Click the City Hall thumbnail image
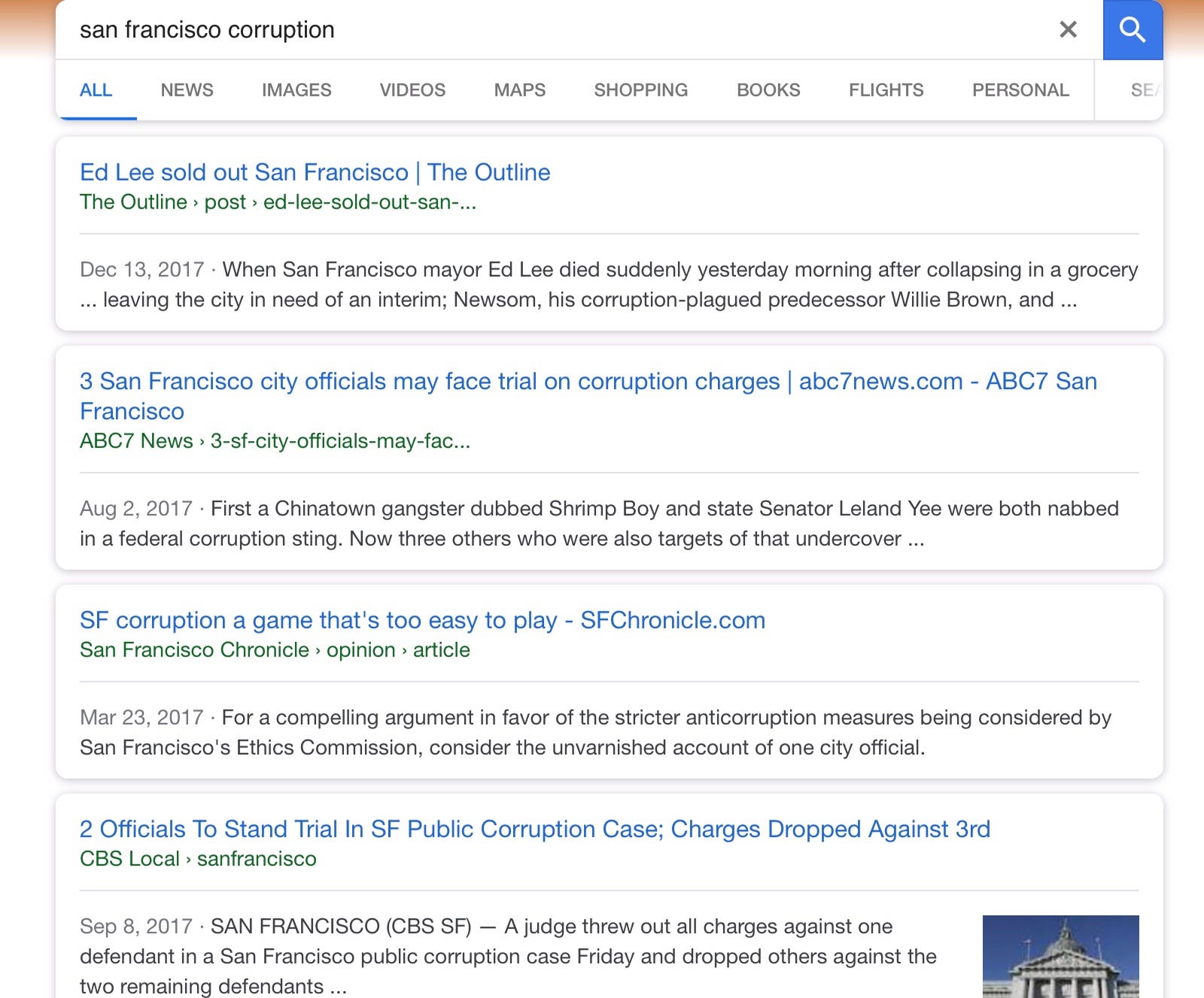The width and height of the screenshot is (1204, 998). click(1060, 956)
